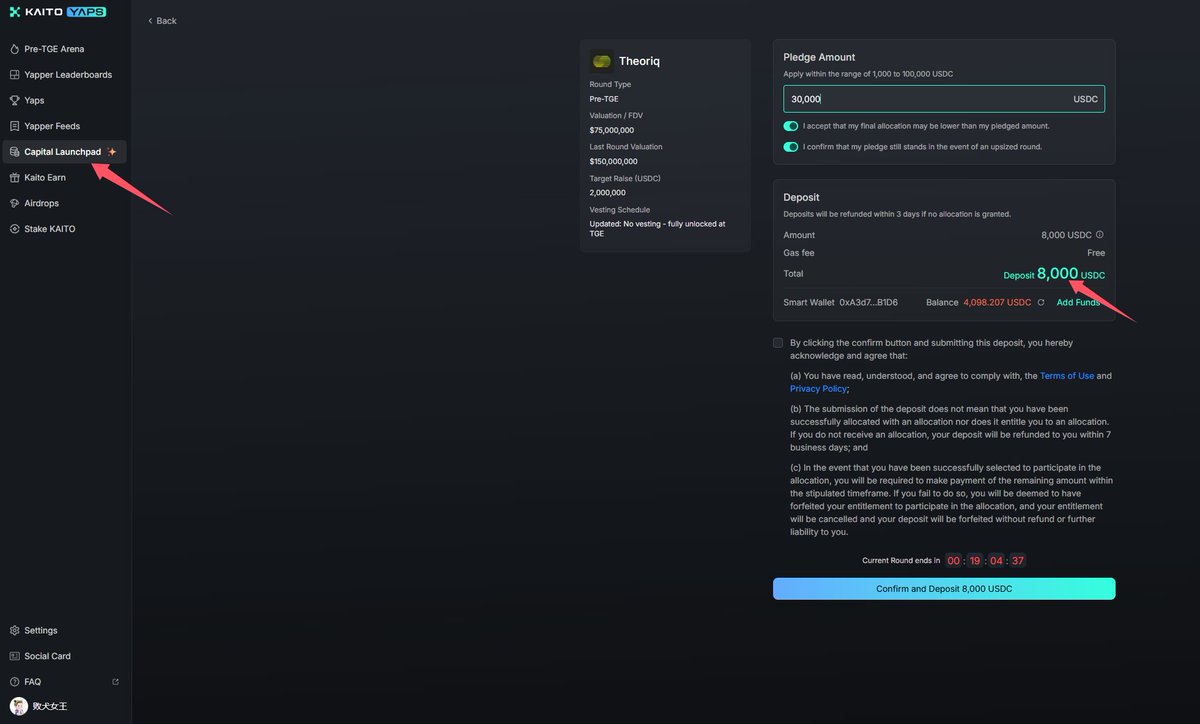Viewport: 1200px width, 724px height.
Task: Click the info icon beside 8,000 USDC amount
Action: (x=1100, y=235)
